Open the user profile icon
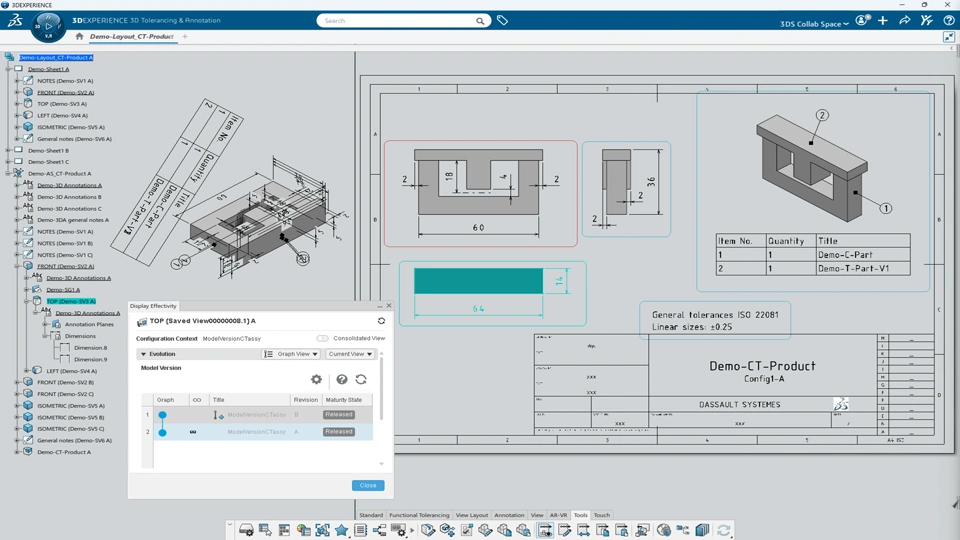Image resolution: width=960 pixels, height=540 pixels. (x=863, y=20)
